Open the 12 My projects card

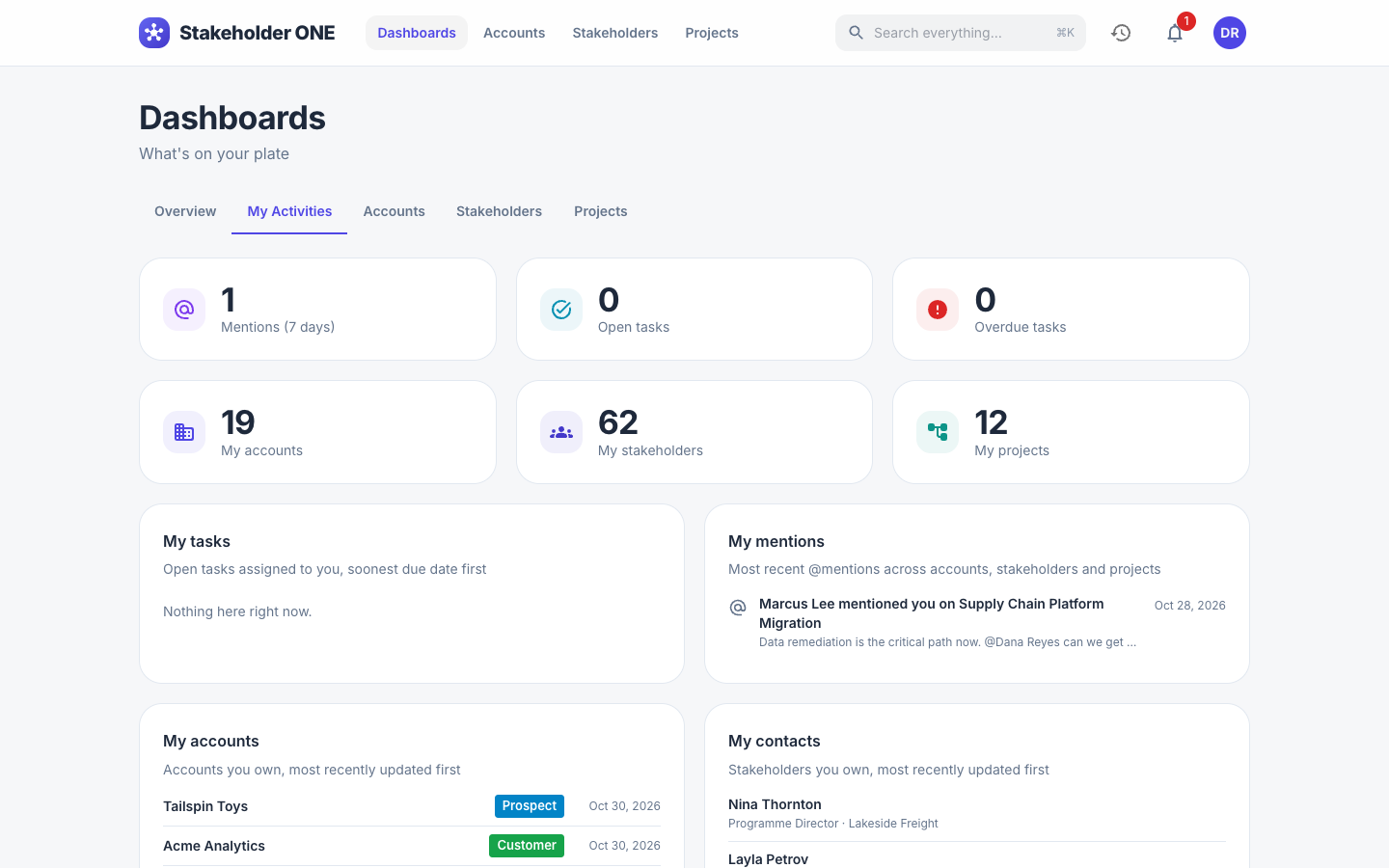click(1071, 432)
